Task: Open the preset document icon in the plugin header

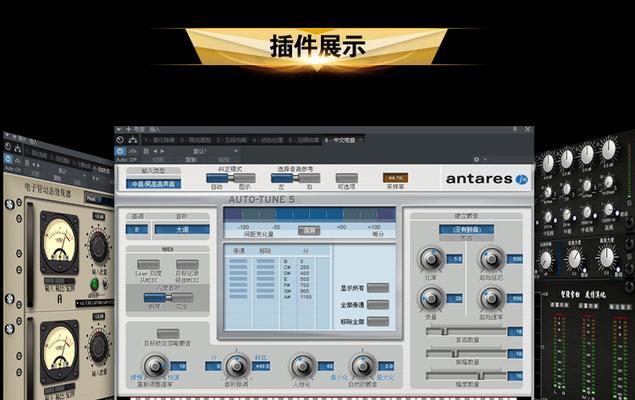Action: pyautogui.click(x=146, y=151)
